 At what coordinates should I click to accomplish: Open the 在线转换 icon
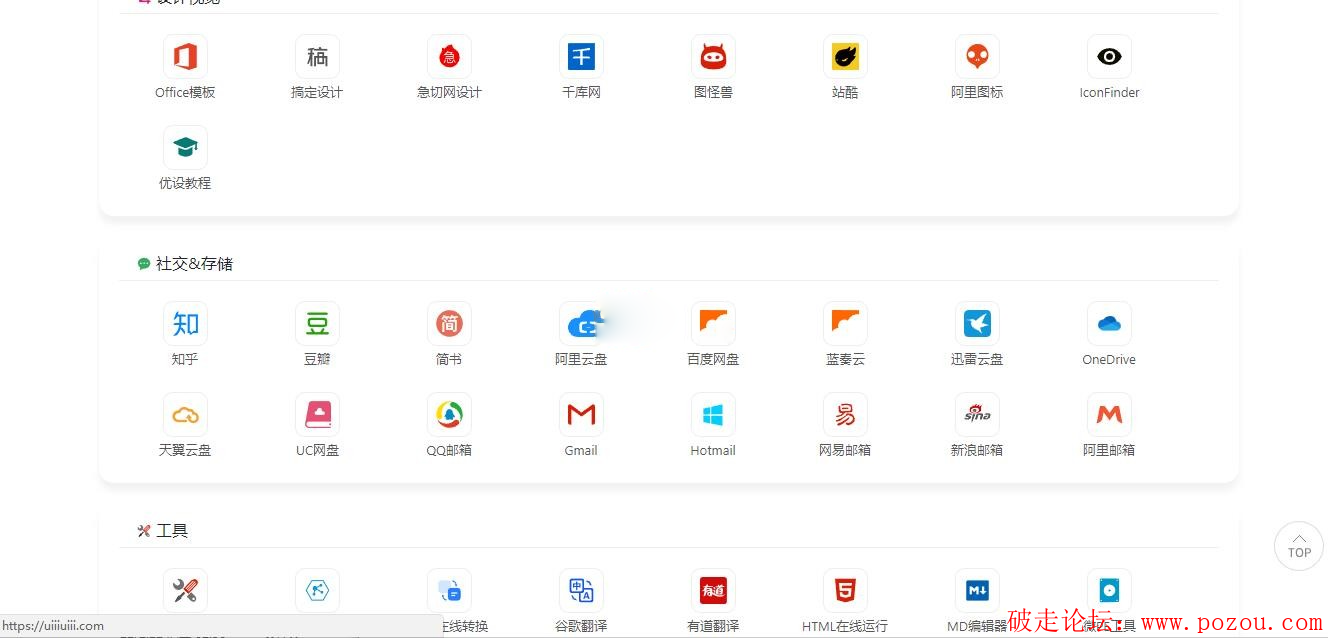pos(449,591)
